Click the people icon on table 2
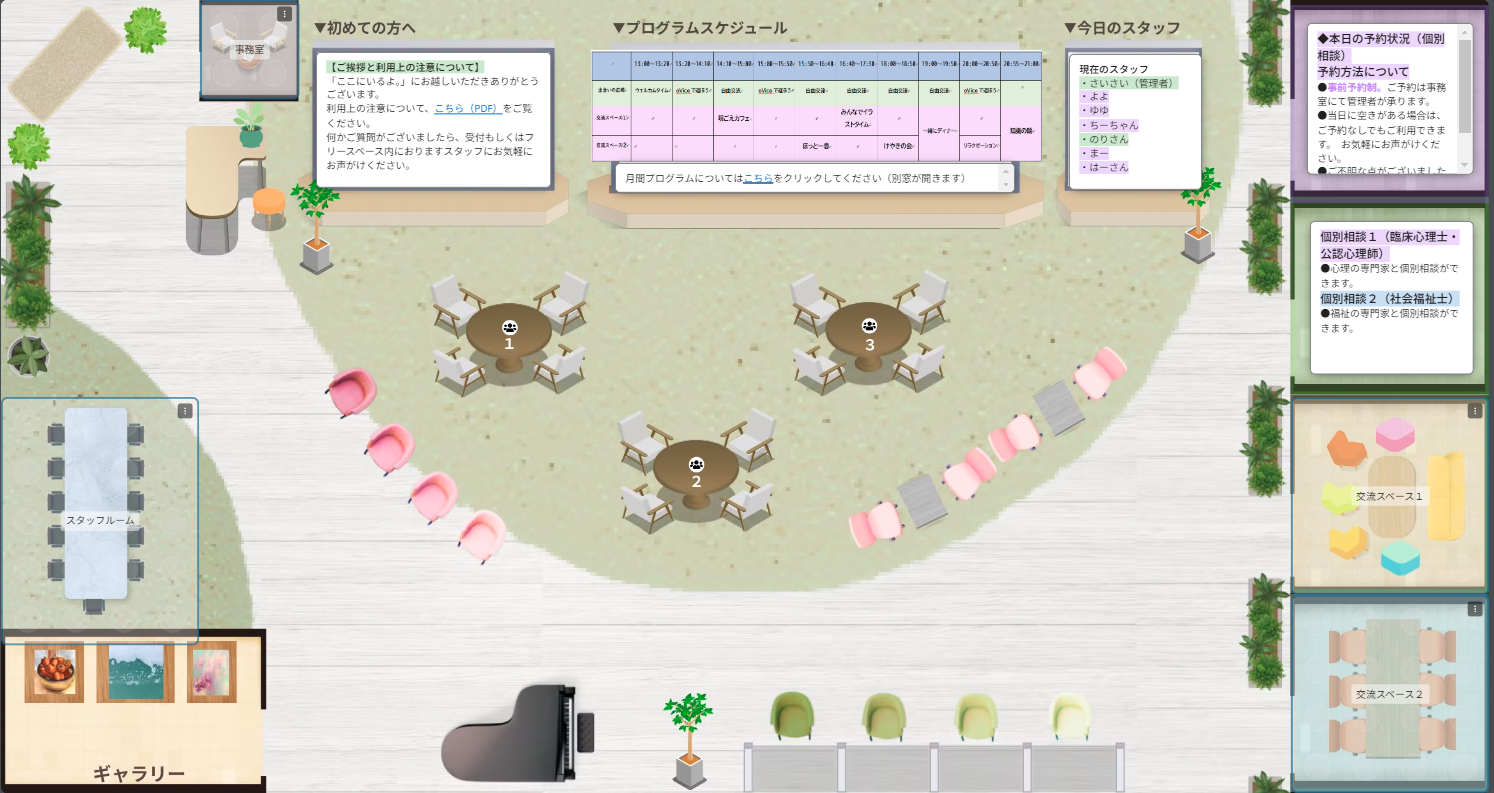 click(696, 464)
